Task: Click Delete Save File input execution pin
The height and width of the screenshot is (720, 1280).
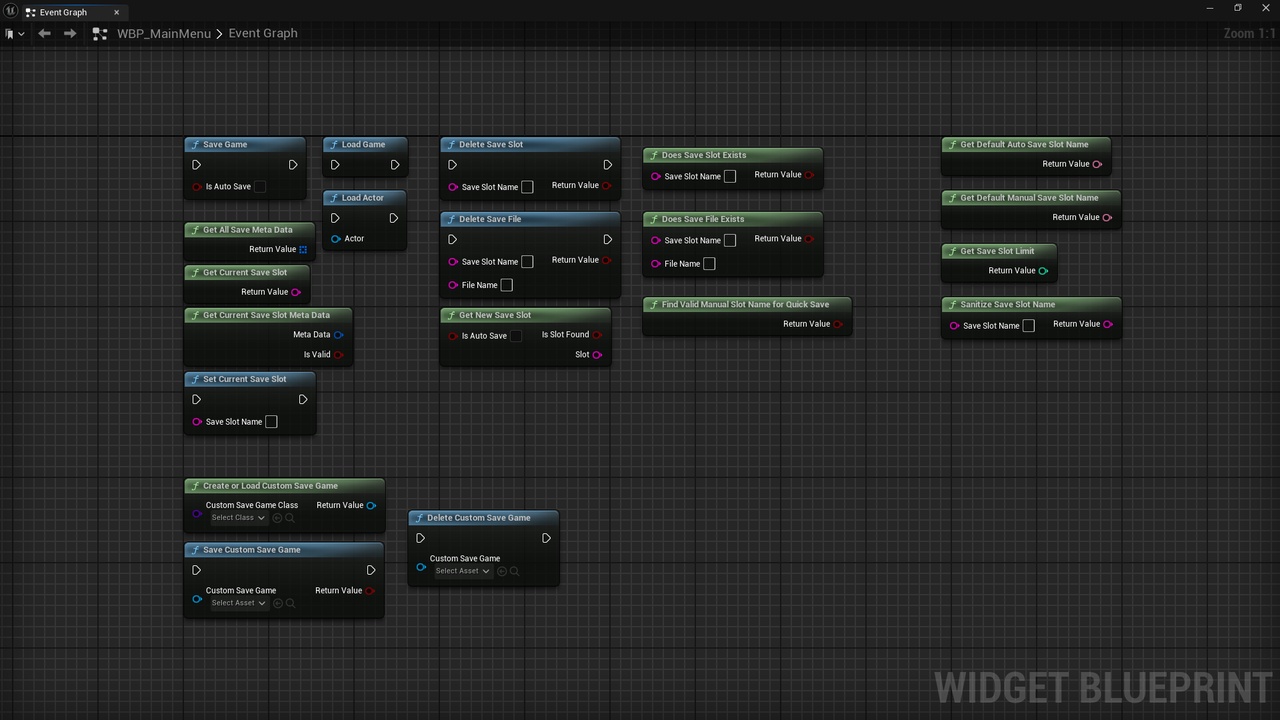Action: (x=452, y=240)
